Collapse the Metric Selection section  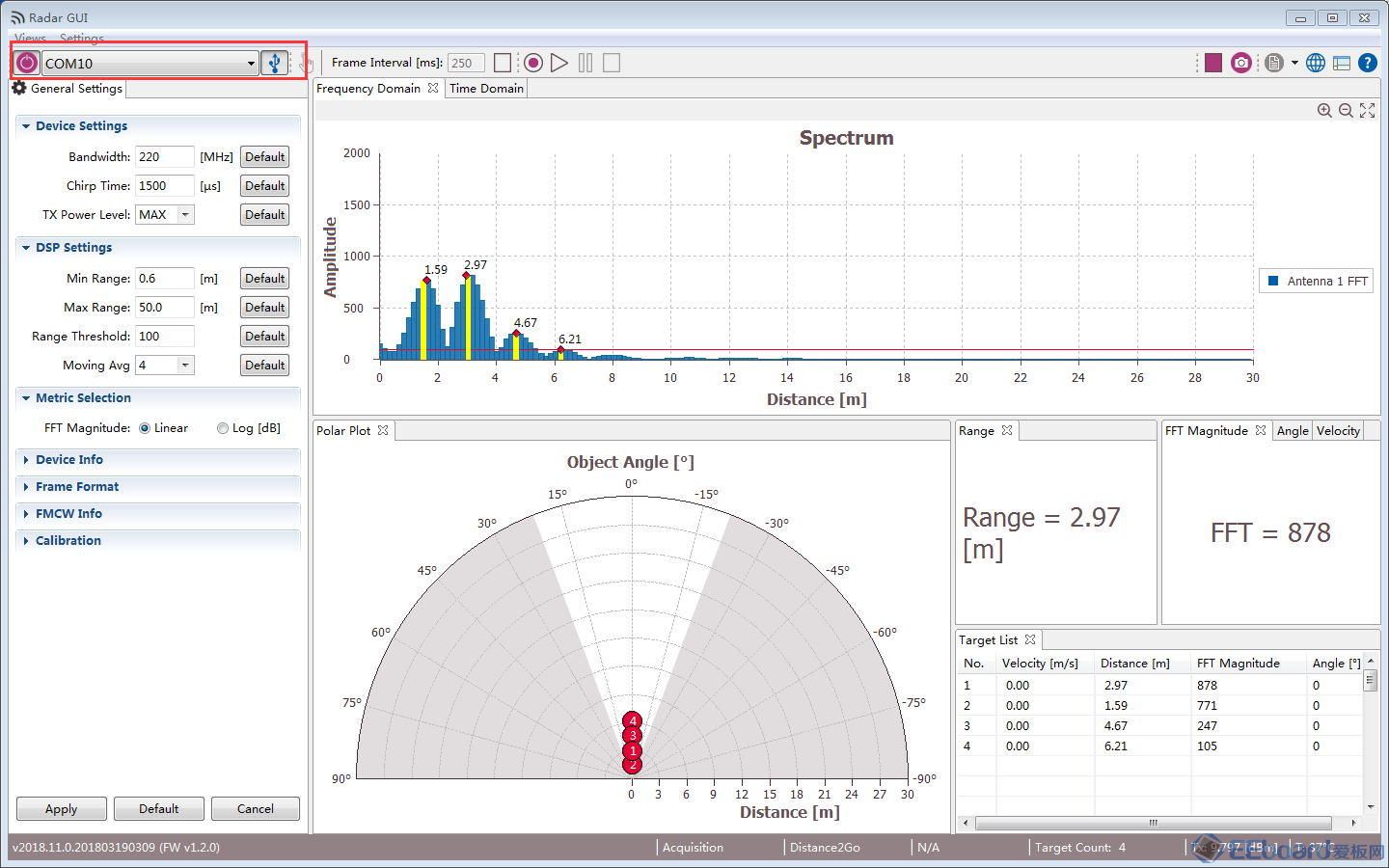coord(26,398)
